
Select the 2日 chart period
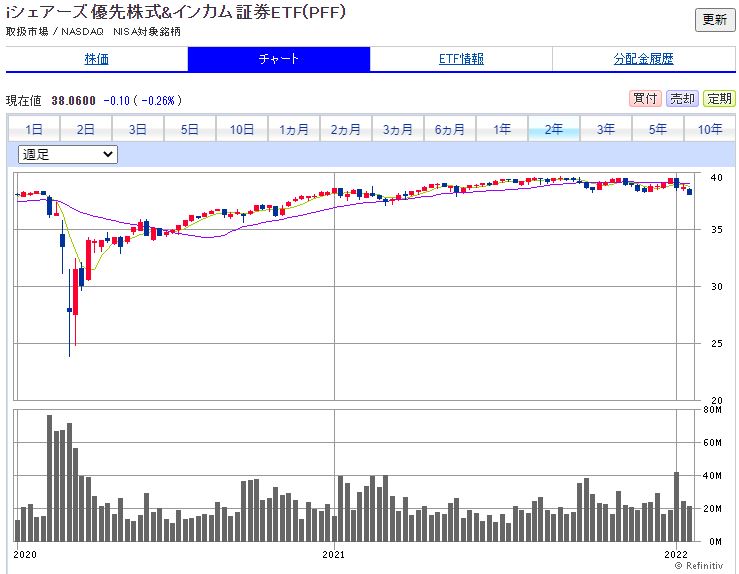(x=86, y=129)
